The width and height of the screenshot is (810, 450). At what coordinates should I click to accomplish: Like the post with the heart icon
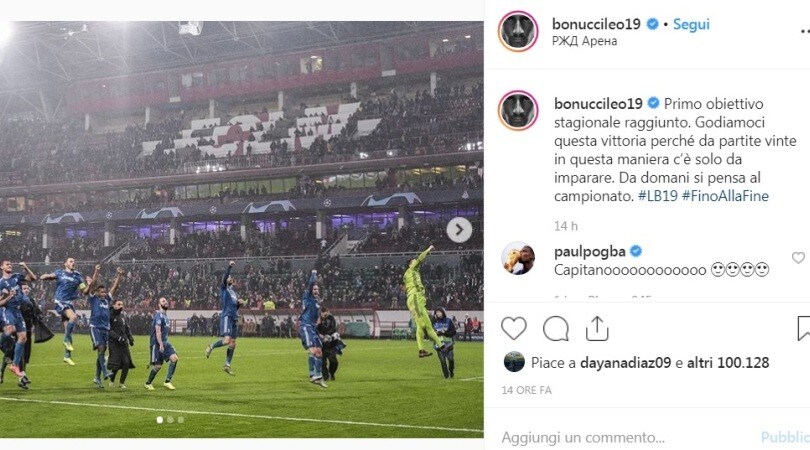[x=513, y=328]
